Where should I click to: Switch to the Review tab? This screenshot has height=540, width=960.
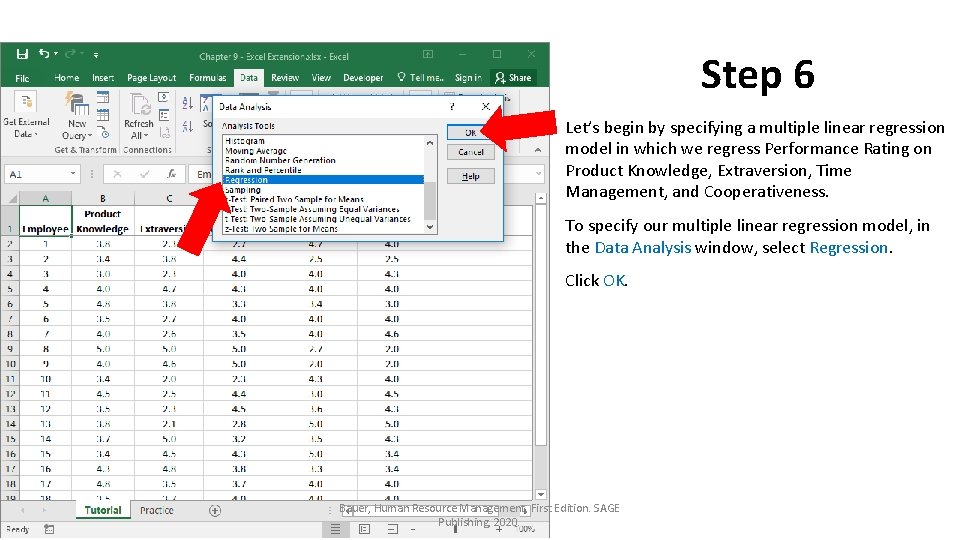click(x=285, y=78)
